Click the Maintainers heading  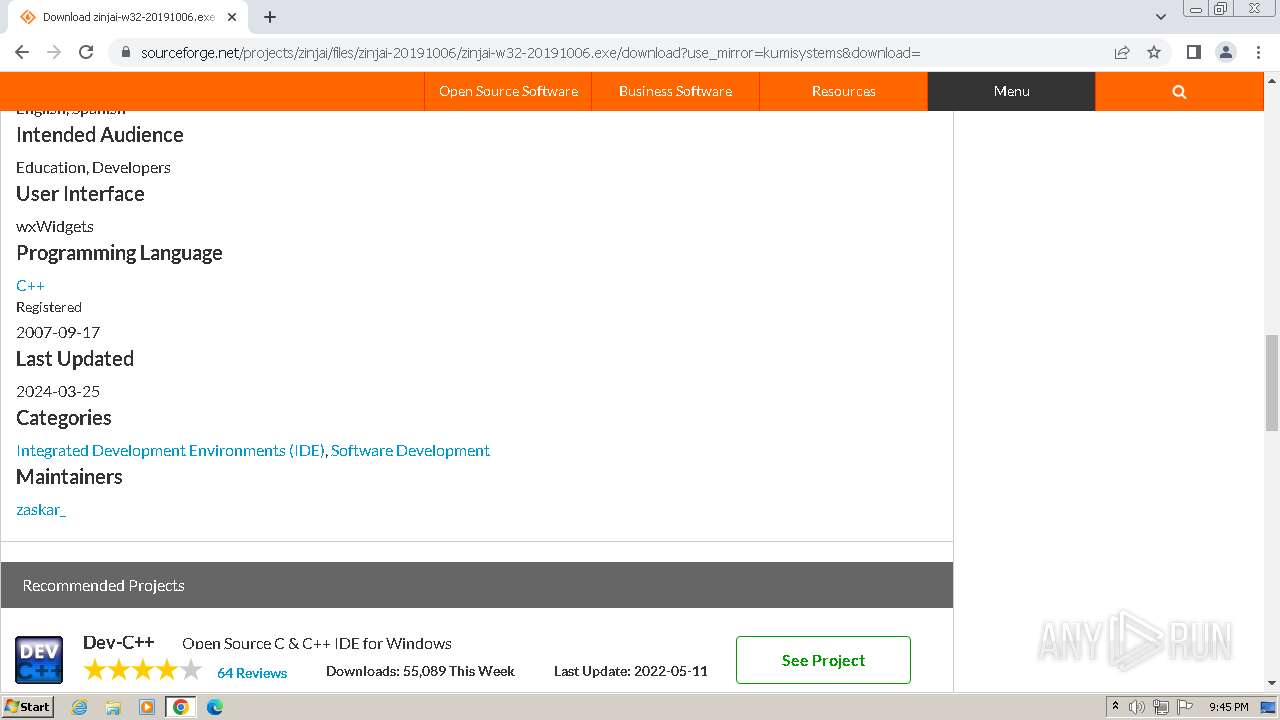69,477
